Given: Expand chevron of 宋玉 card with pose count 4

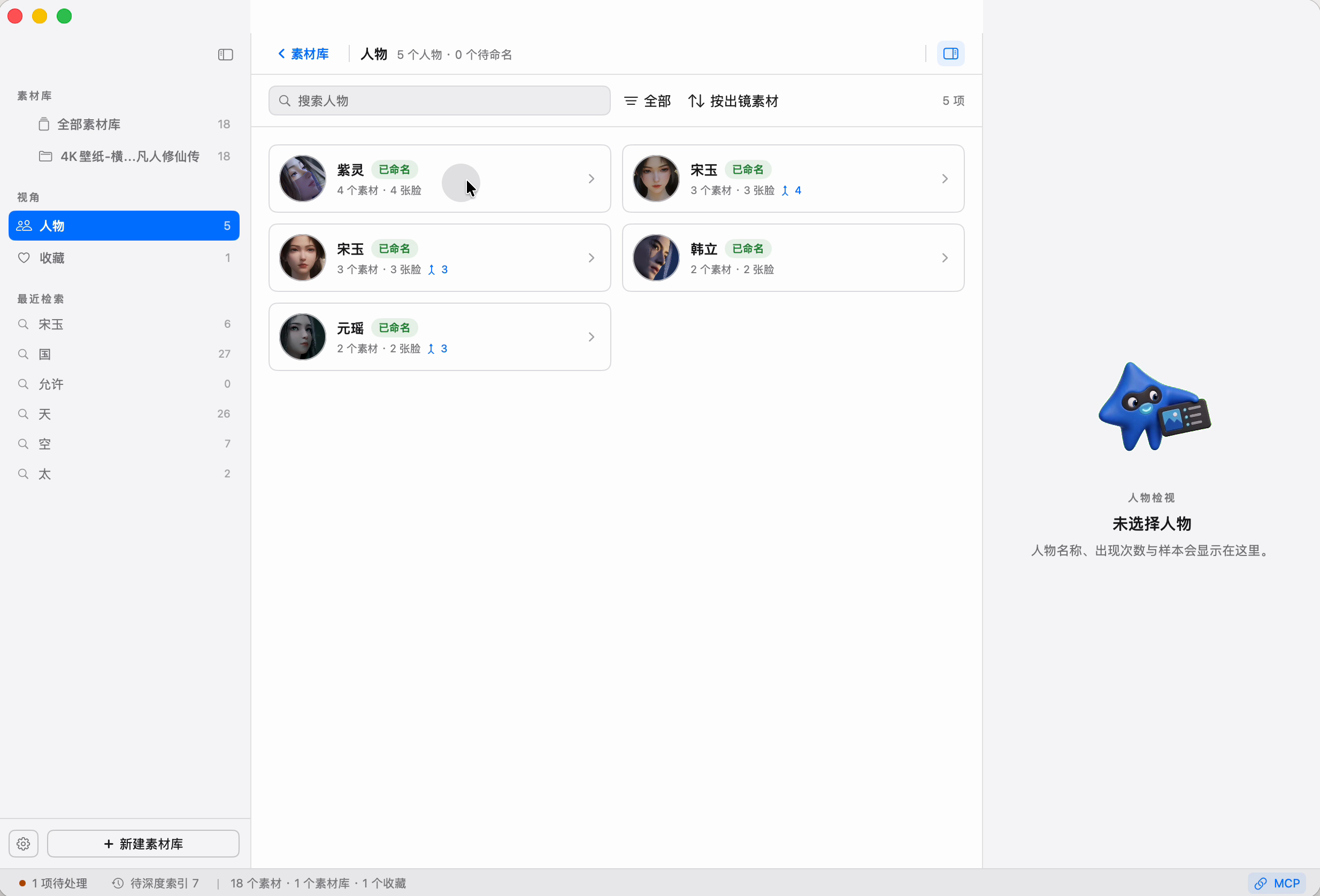Looking at the screenshot, I should (x=945, y=179).
